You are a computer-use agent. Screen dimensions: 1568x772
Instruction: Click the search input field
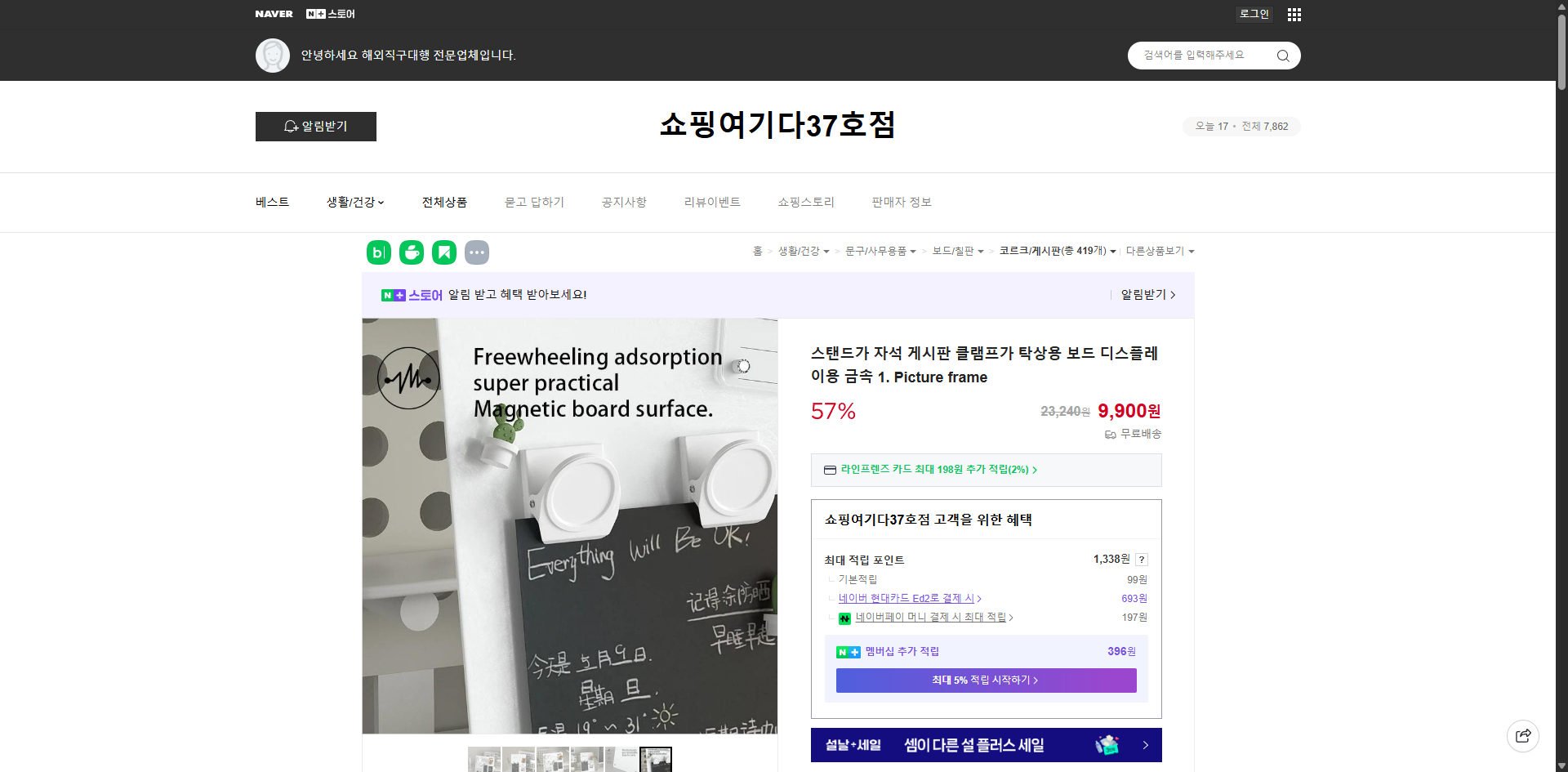[1200, 56]
